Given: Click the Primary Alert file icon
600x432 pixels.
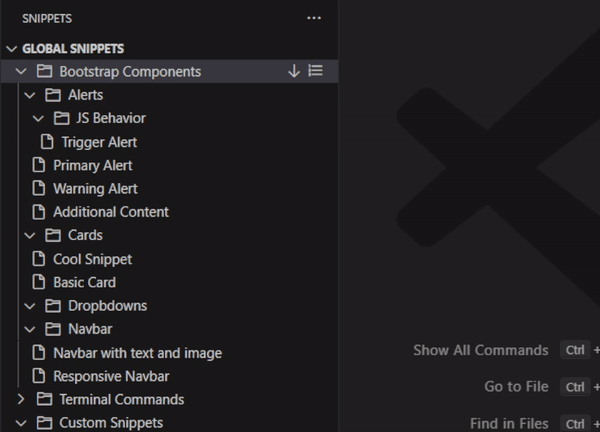Looking at the screenshot, I should [x=39, y=165].
